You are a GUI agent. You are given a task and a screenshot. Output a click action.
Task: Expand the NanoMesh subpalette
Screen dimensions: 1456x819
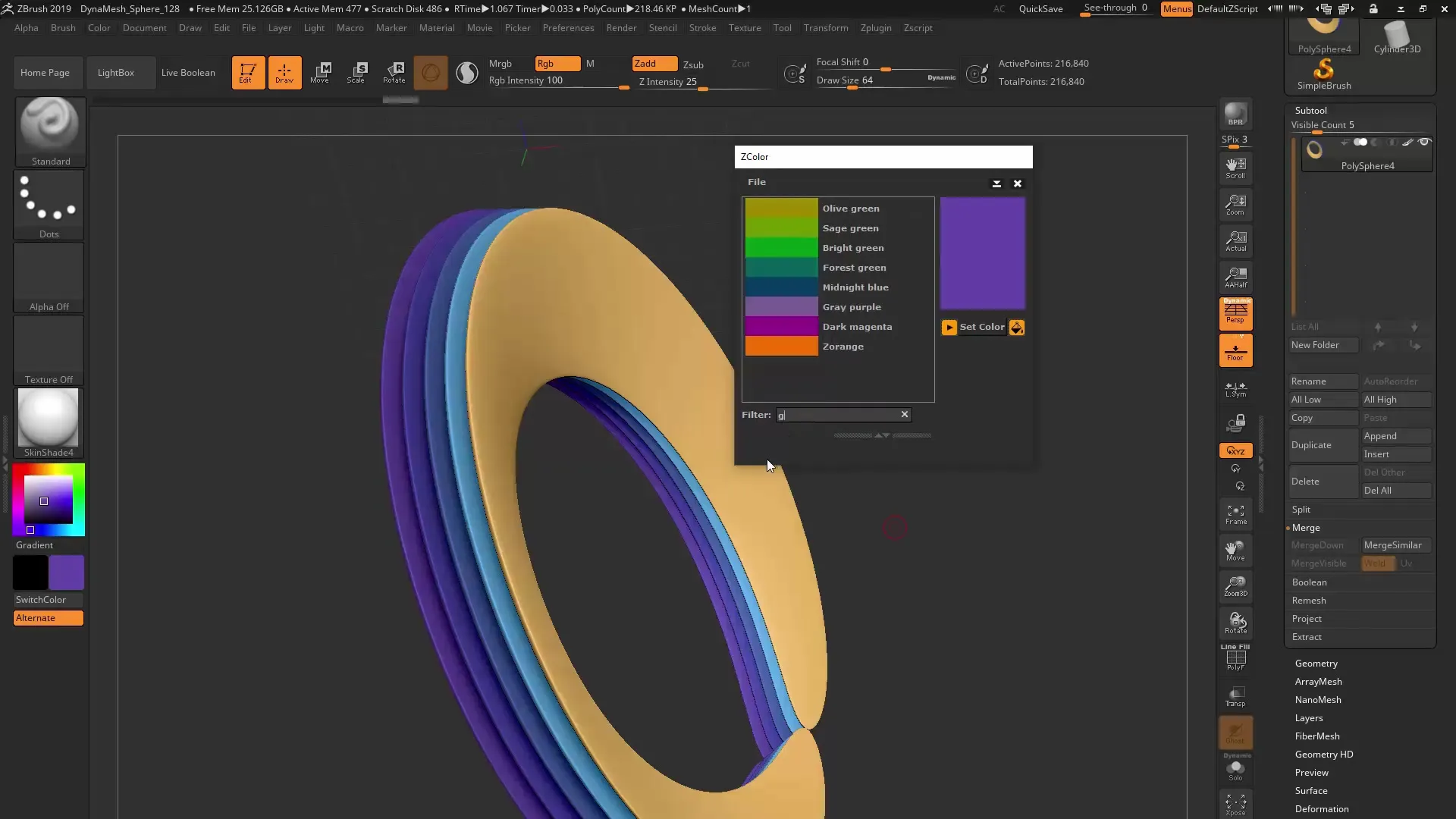[1318, 700]
